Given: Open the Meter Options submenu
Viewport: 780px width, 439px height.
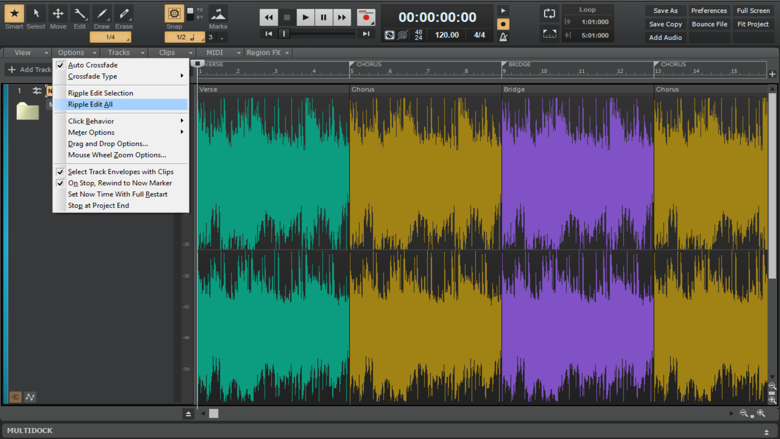Looking at the screenshot, I should click(91, 132).
